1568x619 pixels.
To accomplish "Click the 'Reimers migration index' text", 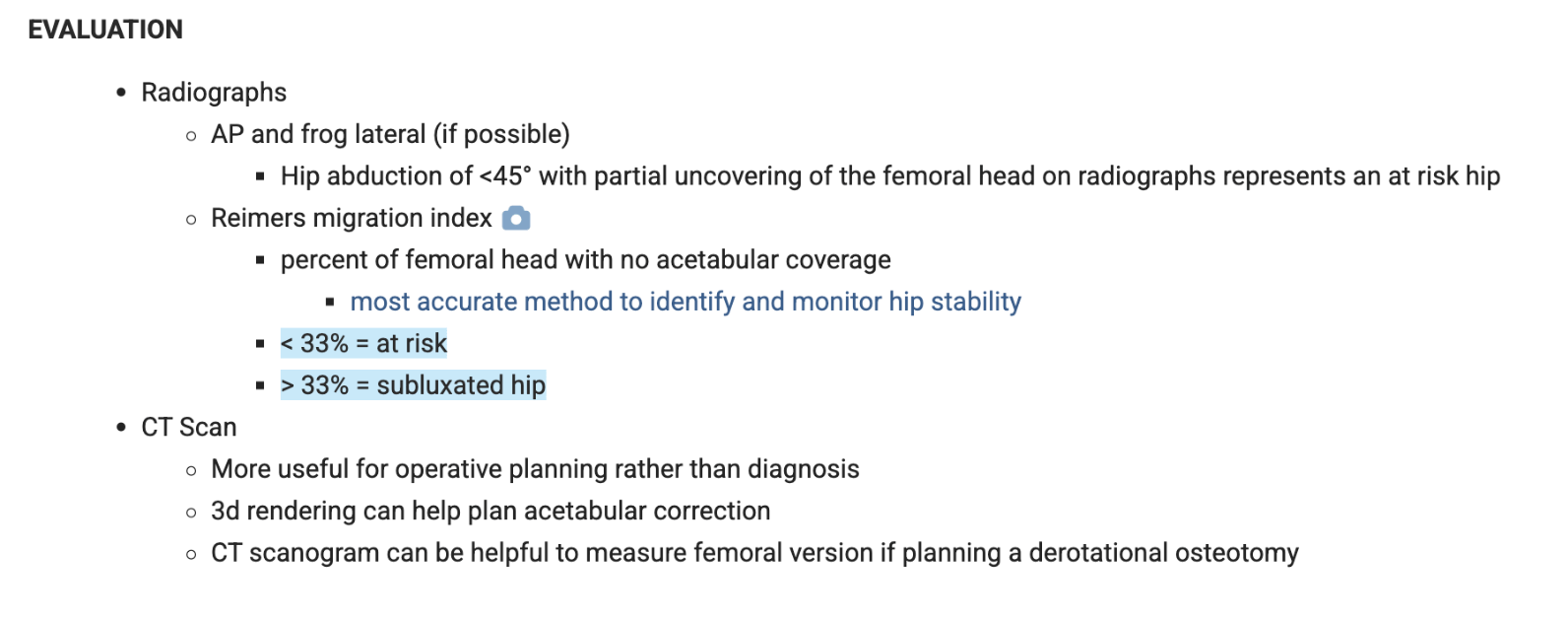I will pyautogui.click(x=351, y=218).
